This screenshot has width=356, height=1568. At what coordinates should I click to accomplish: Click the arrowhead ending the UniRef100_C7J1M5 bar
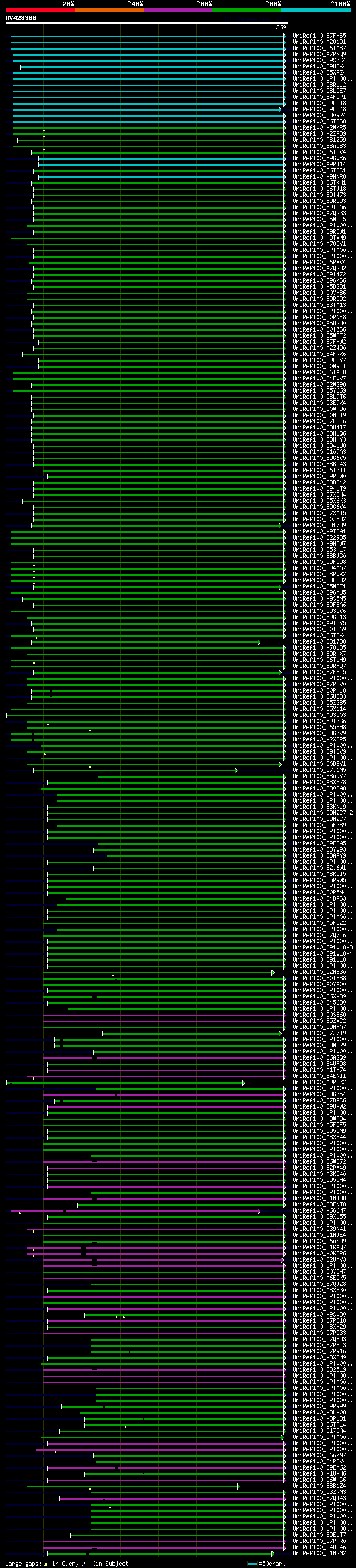pos(236,770)
